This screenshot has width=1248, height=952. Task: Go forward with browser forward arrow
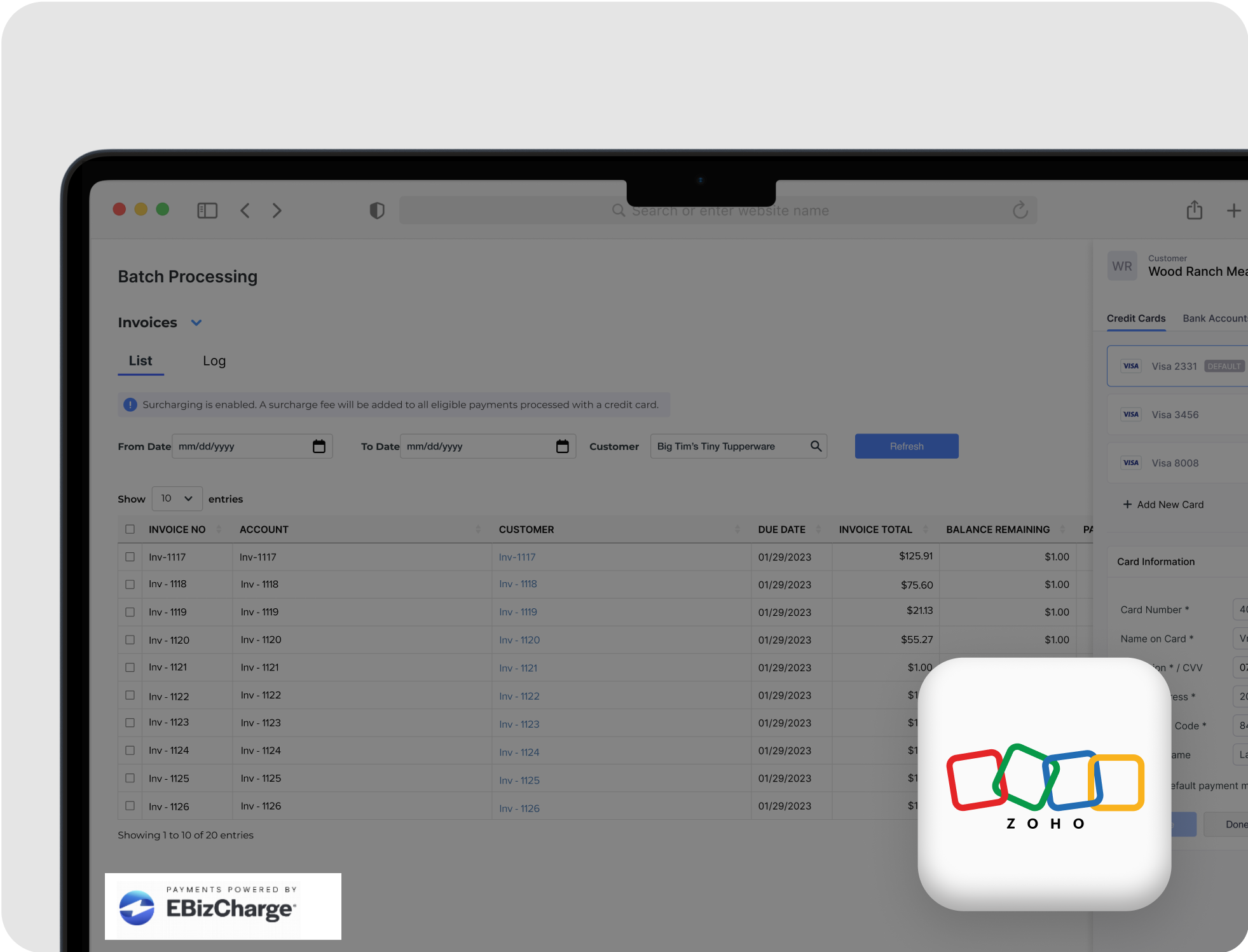pos(277,210)
